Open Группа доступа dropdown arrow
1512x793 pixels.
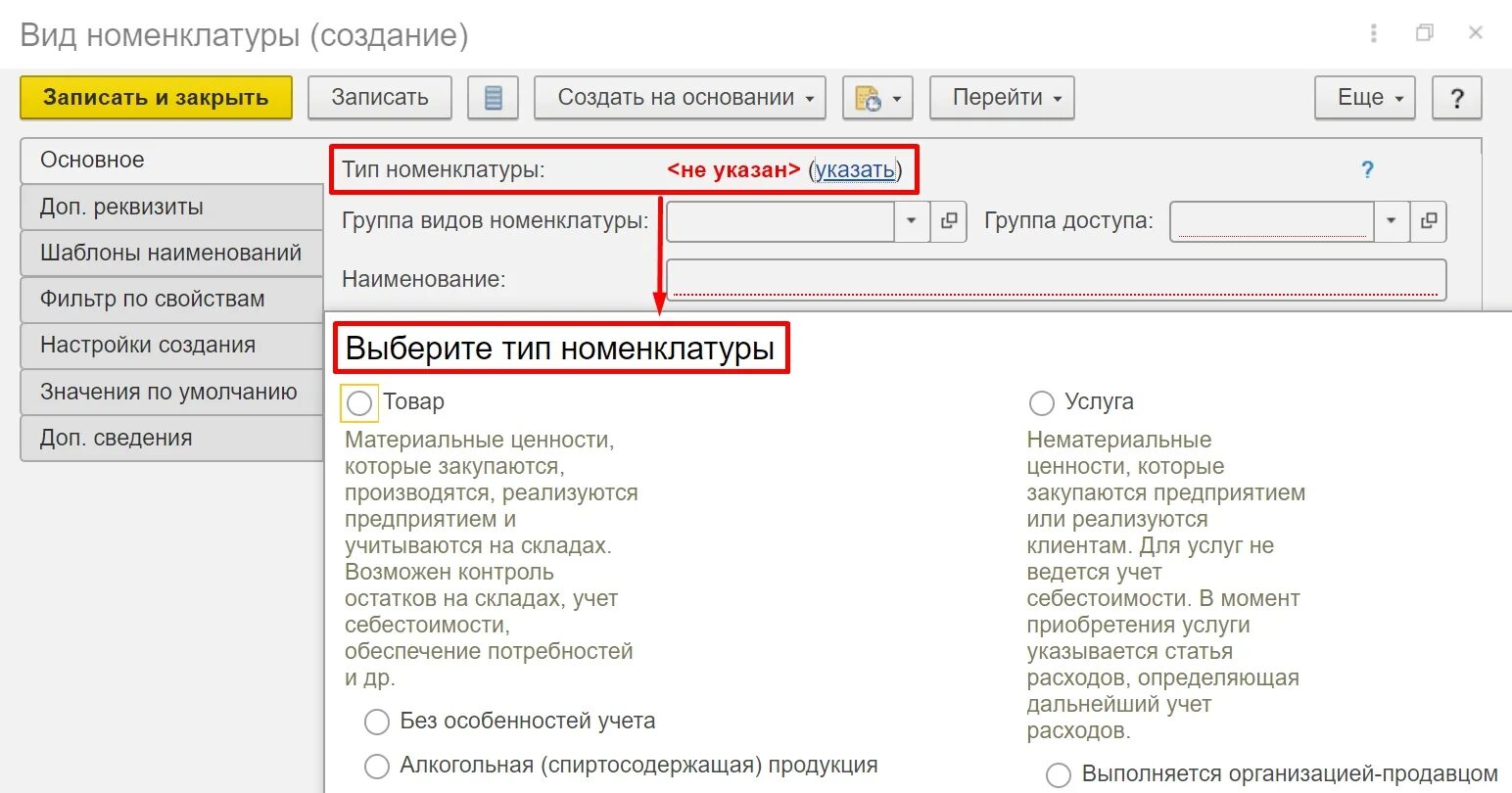click(1392, 221)
